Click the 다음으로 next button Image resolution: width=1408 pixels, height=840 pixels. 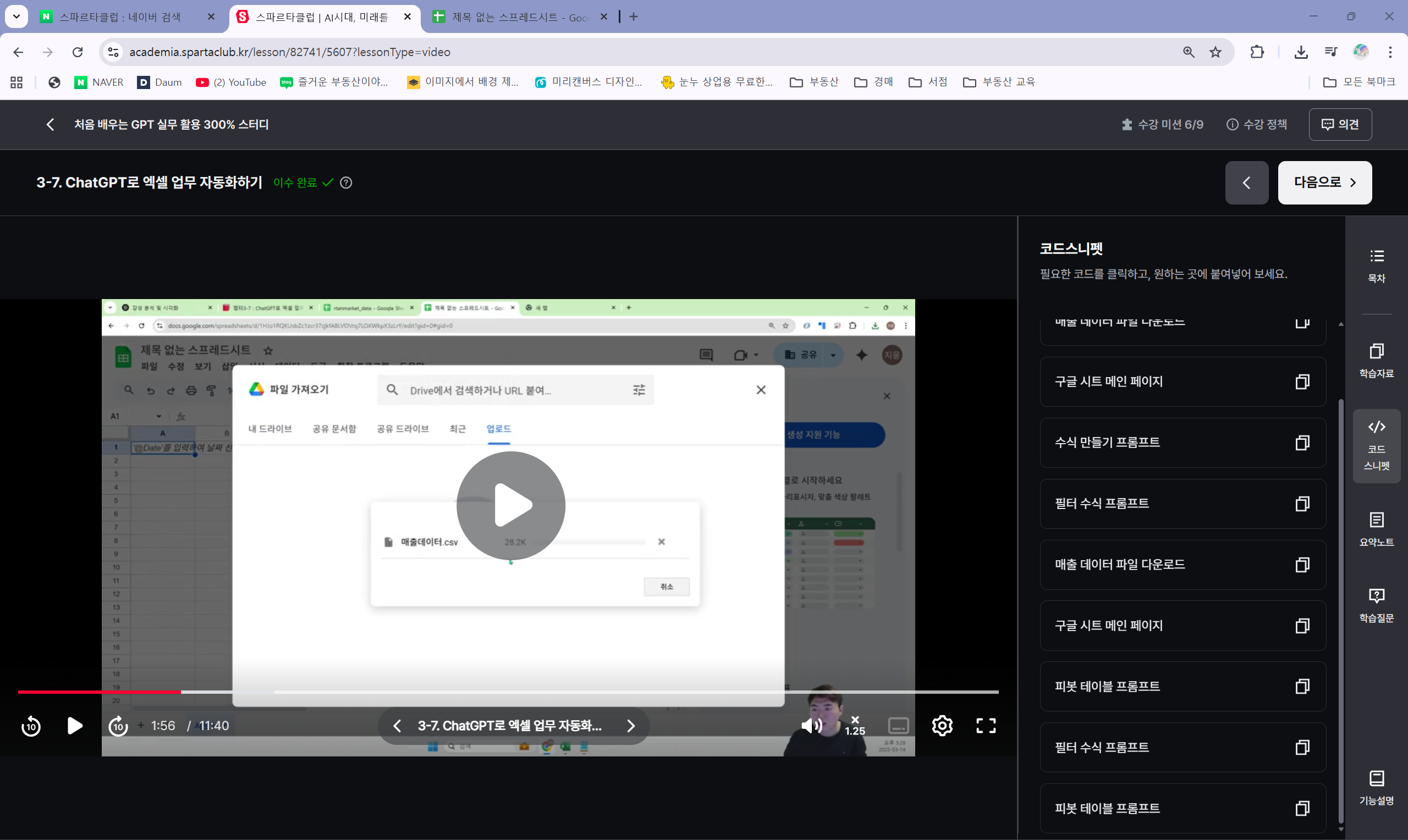tap(1325, 183)
